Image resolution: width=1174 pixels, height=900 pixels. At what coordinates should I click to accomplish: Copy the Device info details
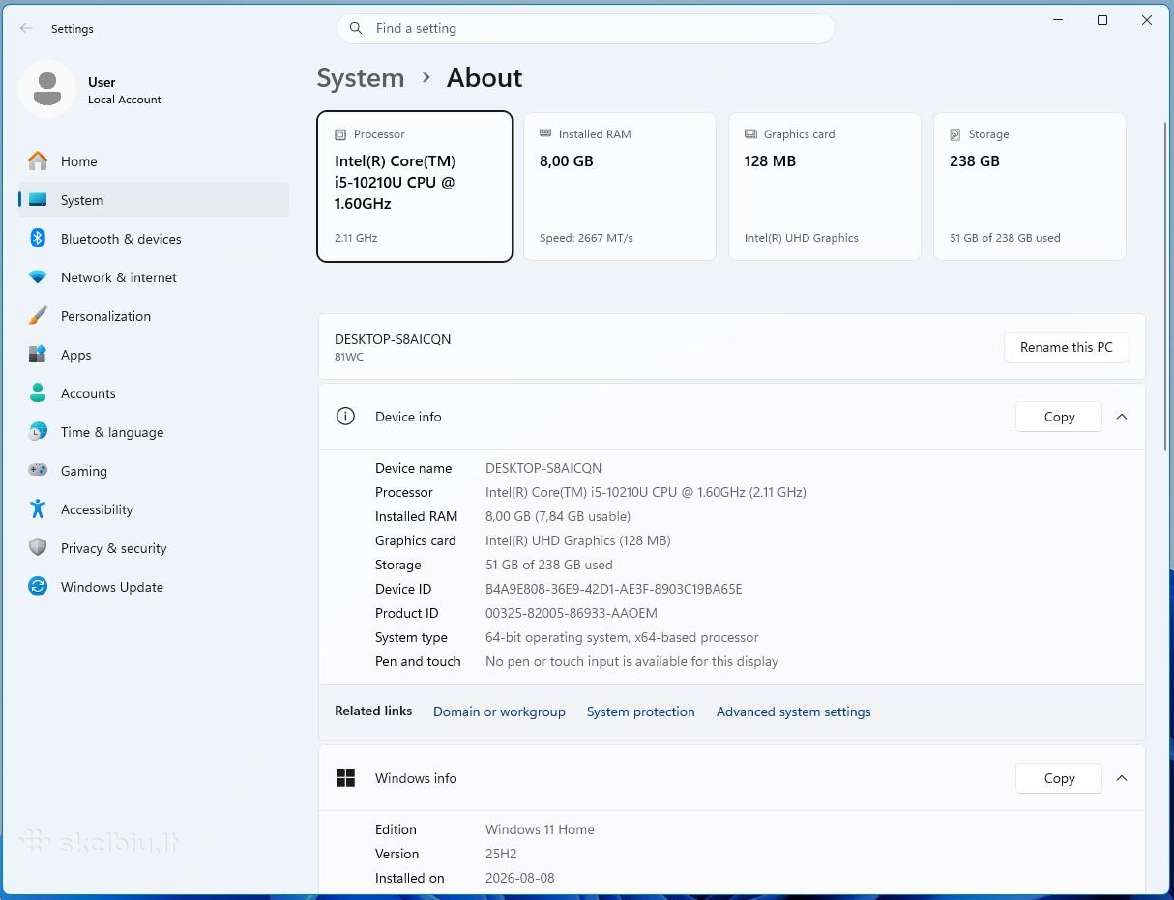click(1059, 417)
